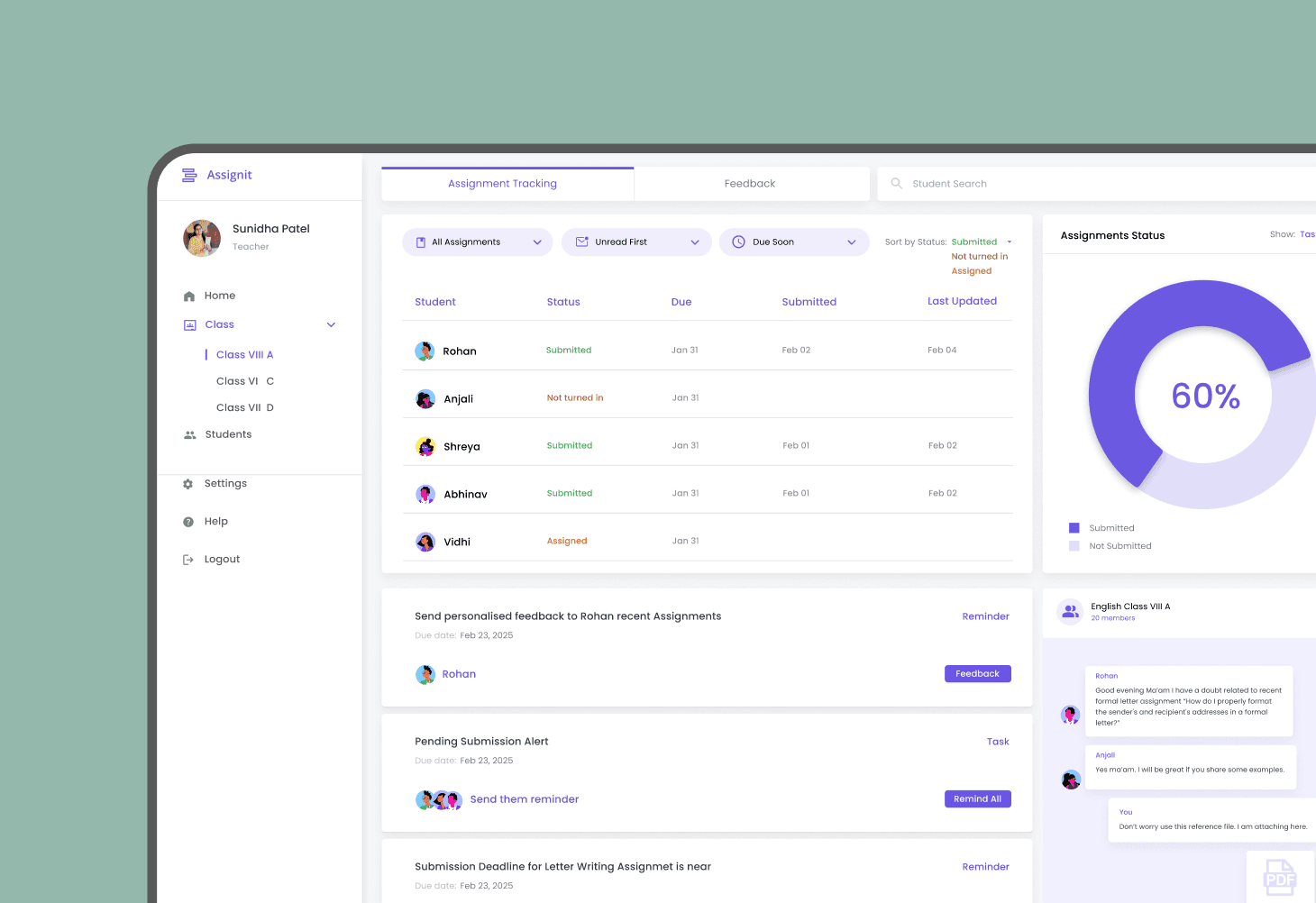The image size is (1316, 903).
Task: Sort table by Due column header
Action: click(x=681, y=302)
